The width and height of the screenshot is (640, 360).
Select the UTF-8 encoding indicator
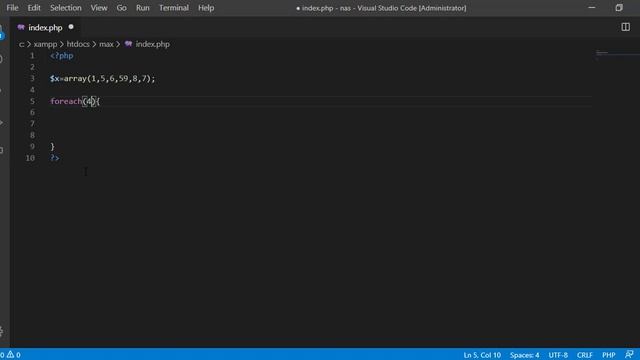click(x=558, y=355)
